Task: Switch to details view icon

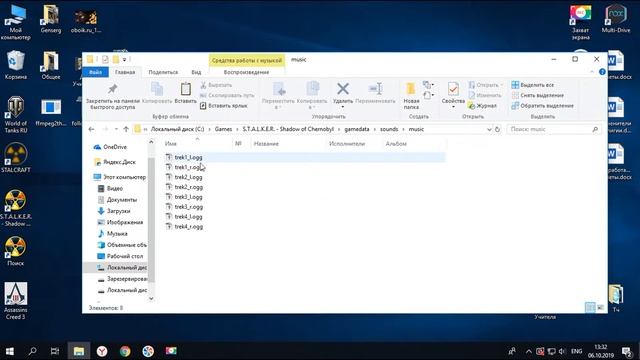Action: coord(590,308)
